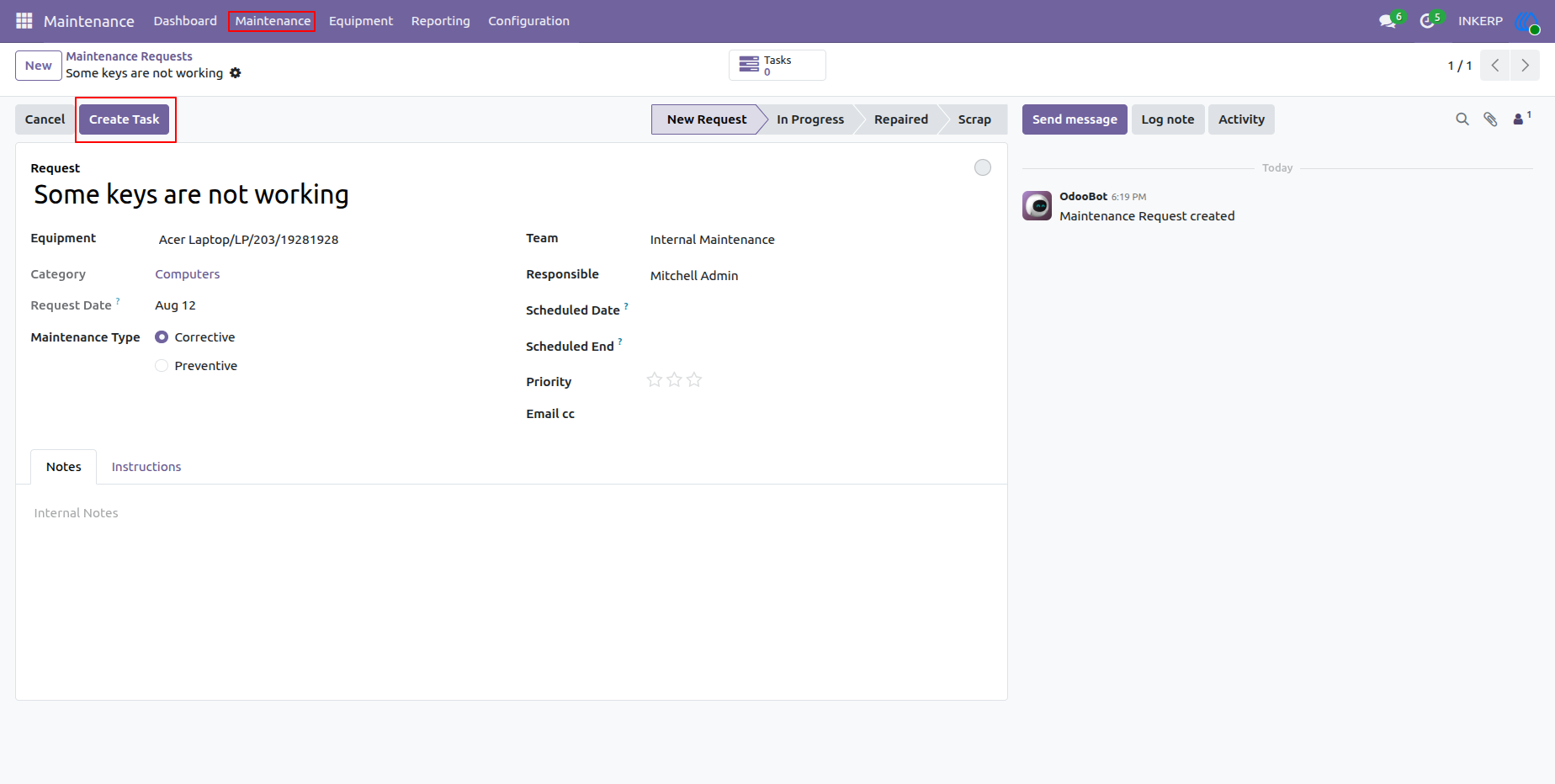Switch to the Instructions tab
The width and height of the screenshot is (1555, 784).
(x=146, y=467)
